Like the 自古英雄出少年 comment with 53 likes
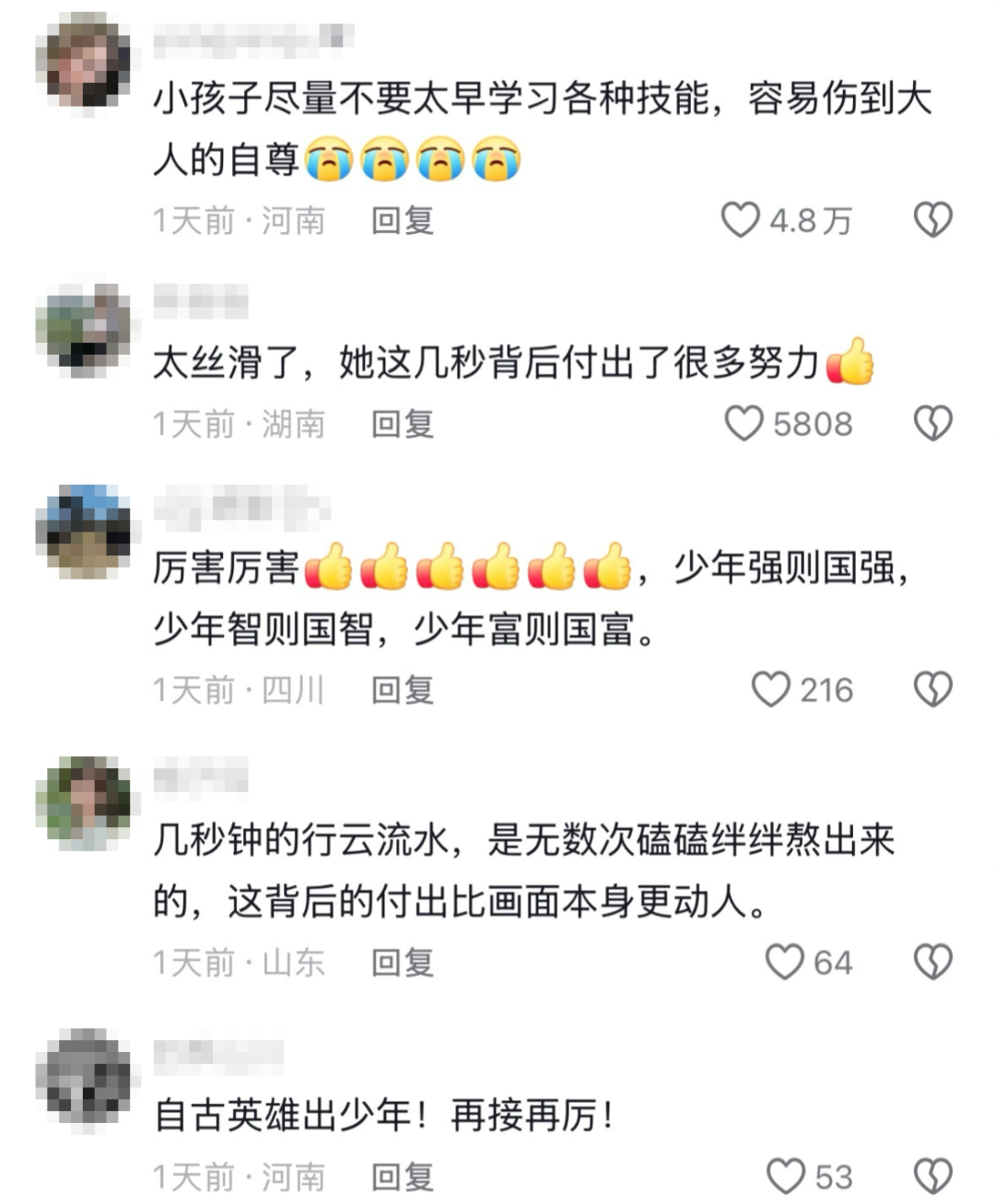Viewport: 995px width, 1204px height. [x=786, y=1176]
